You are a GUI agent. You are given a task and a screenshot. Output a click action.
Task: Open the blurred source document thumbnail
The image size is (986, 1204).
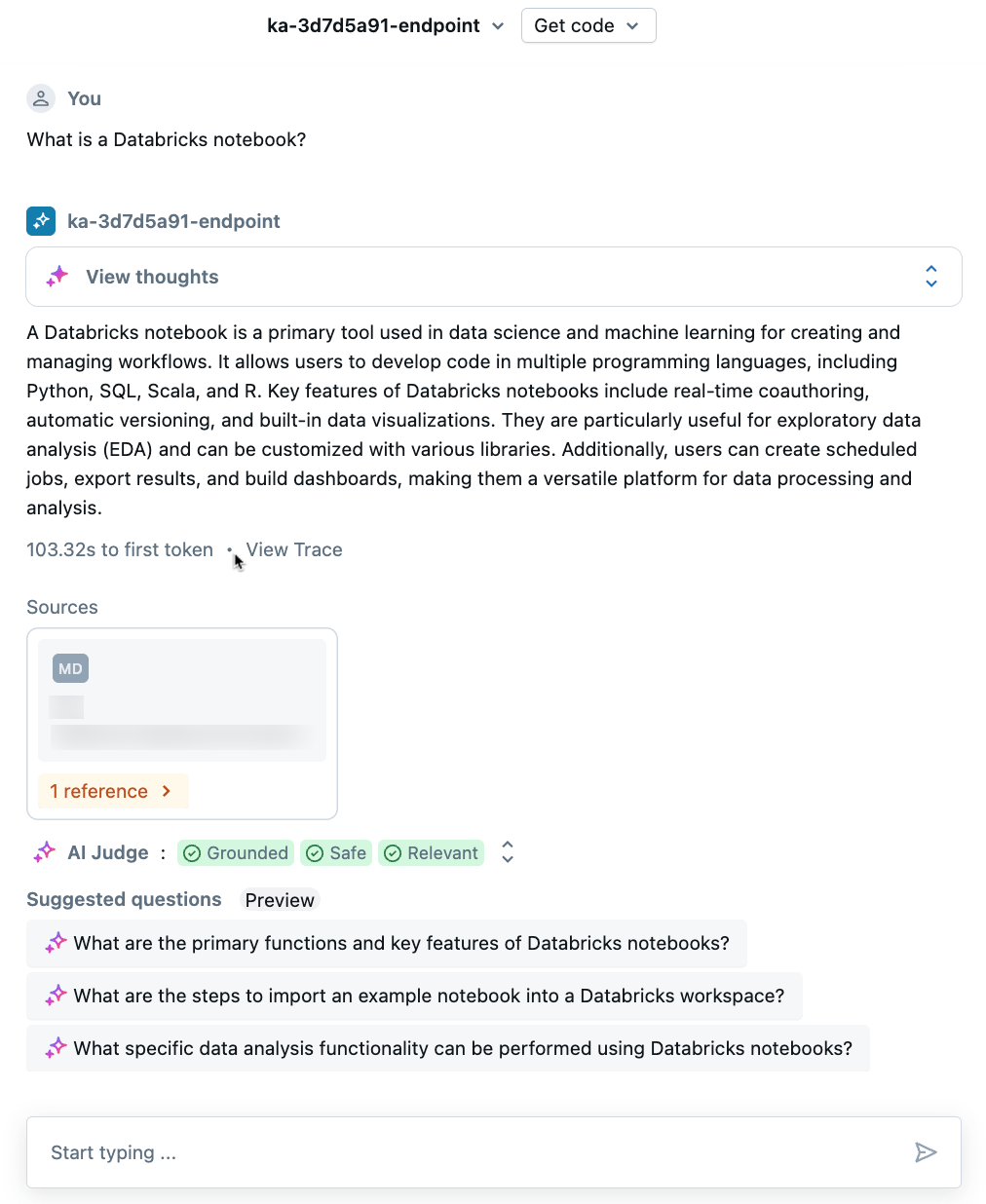pyautogui.click(x=182, y=699)
